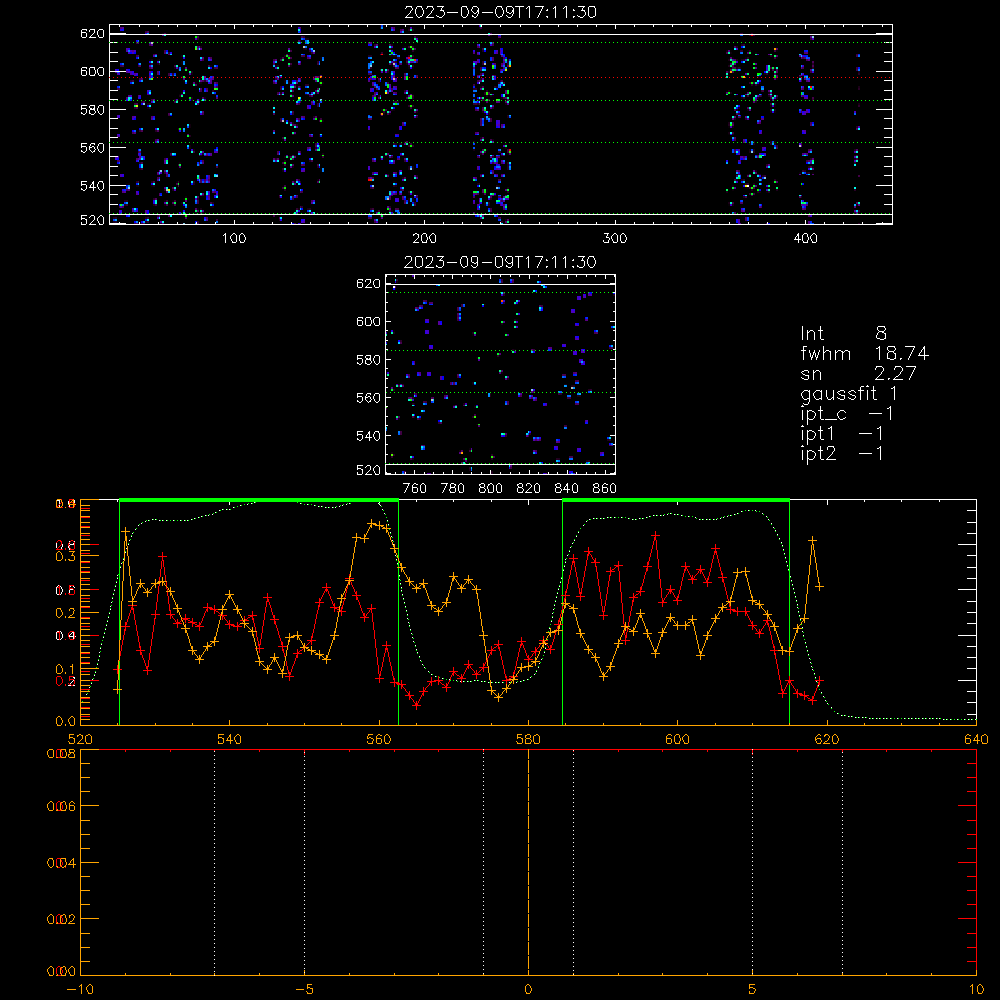Click the timestamp title above the wide top plot

pyautogui.click(x=500, y=12)
